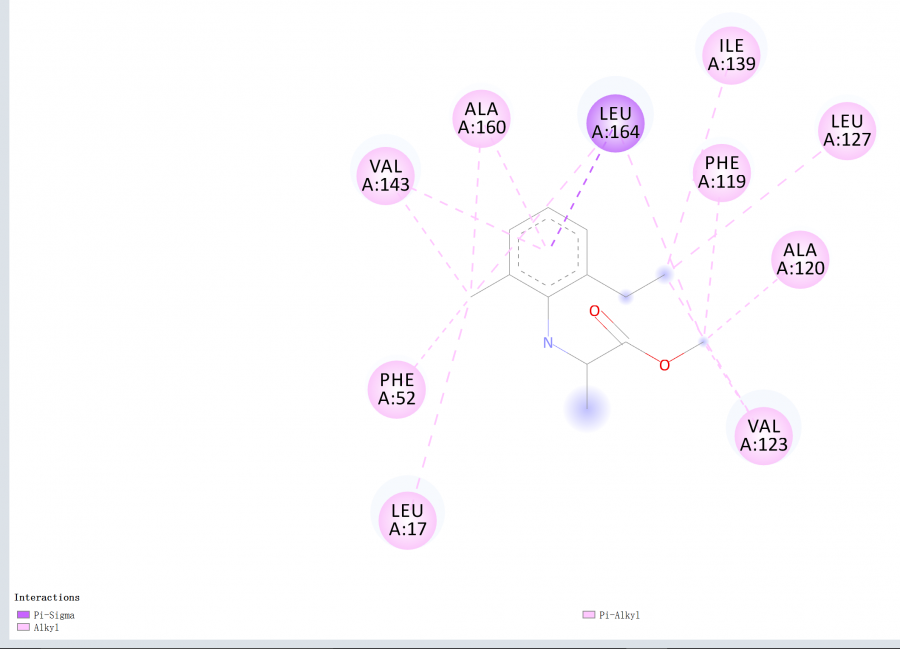The width and height of the screenshot is (900, 649).
Task: Click the ALA A:160 residue circle
Action: 482,119
